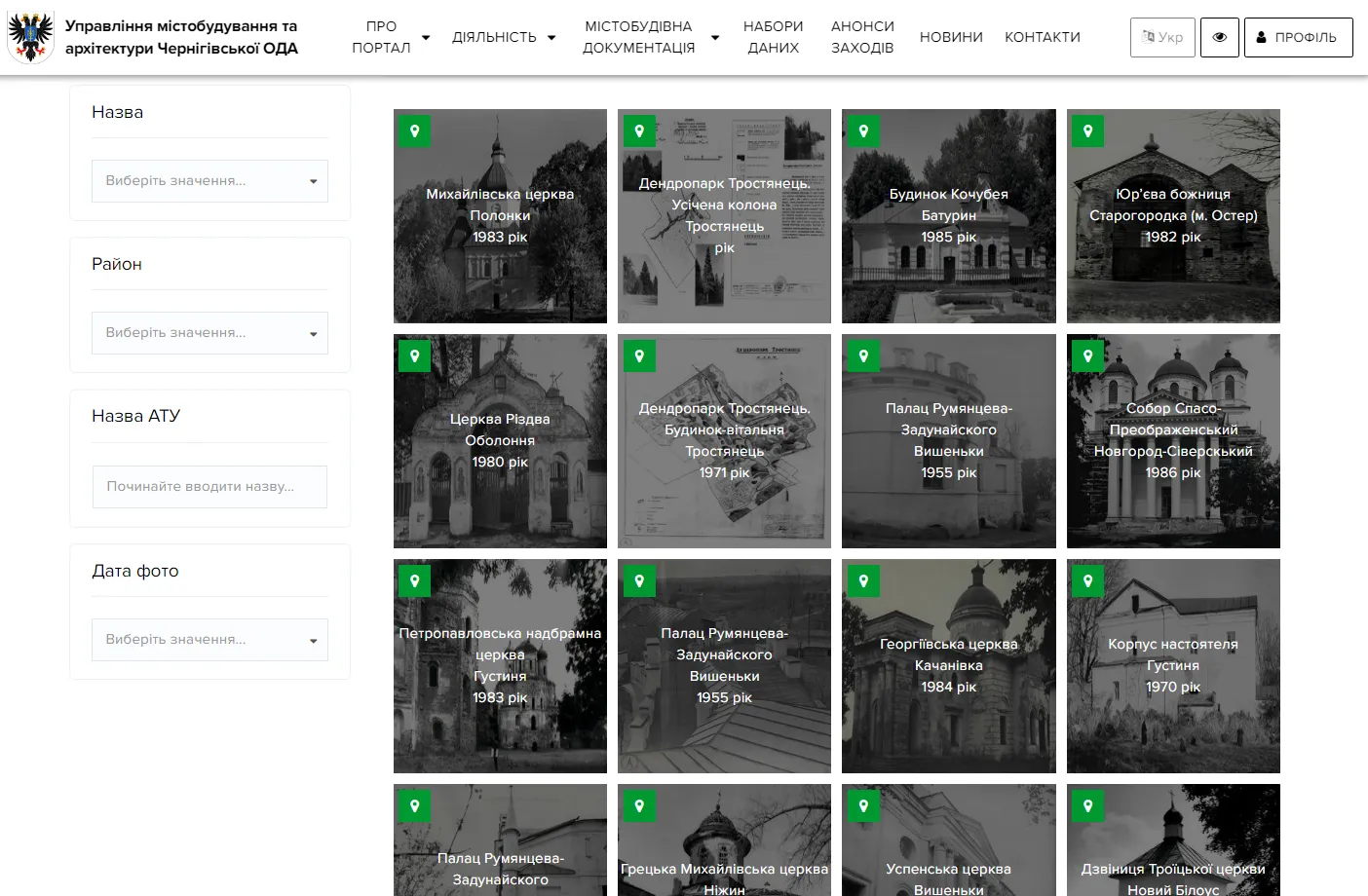
Task: Click the Chernihiv coat of arms logo
Action: pyautogui.click(x=31, y=37)
